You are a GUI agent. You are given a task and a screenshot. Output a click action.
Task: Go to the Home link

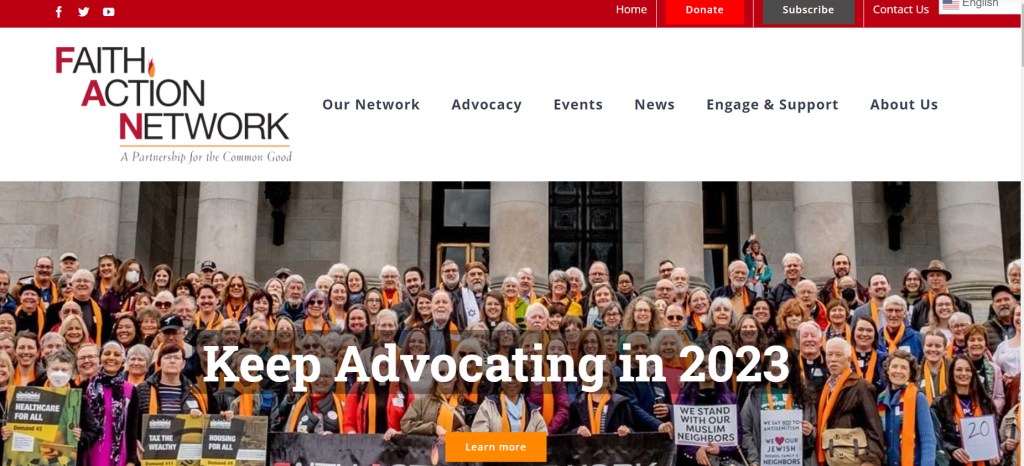point(632,10)
